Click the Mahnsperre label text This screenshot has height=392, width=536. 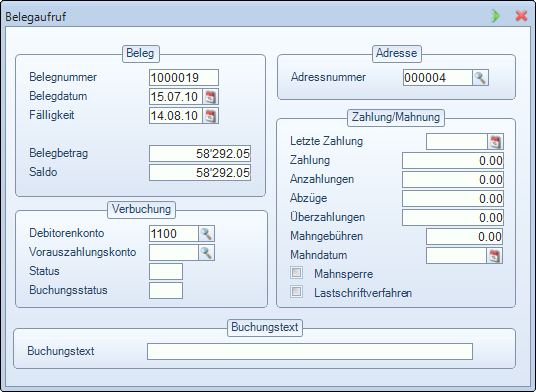[344, 274]
